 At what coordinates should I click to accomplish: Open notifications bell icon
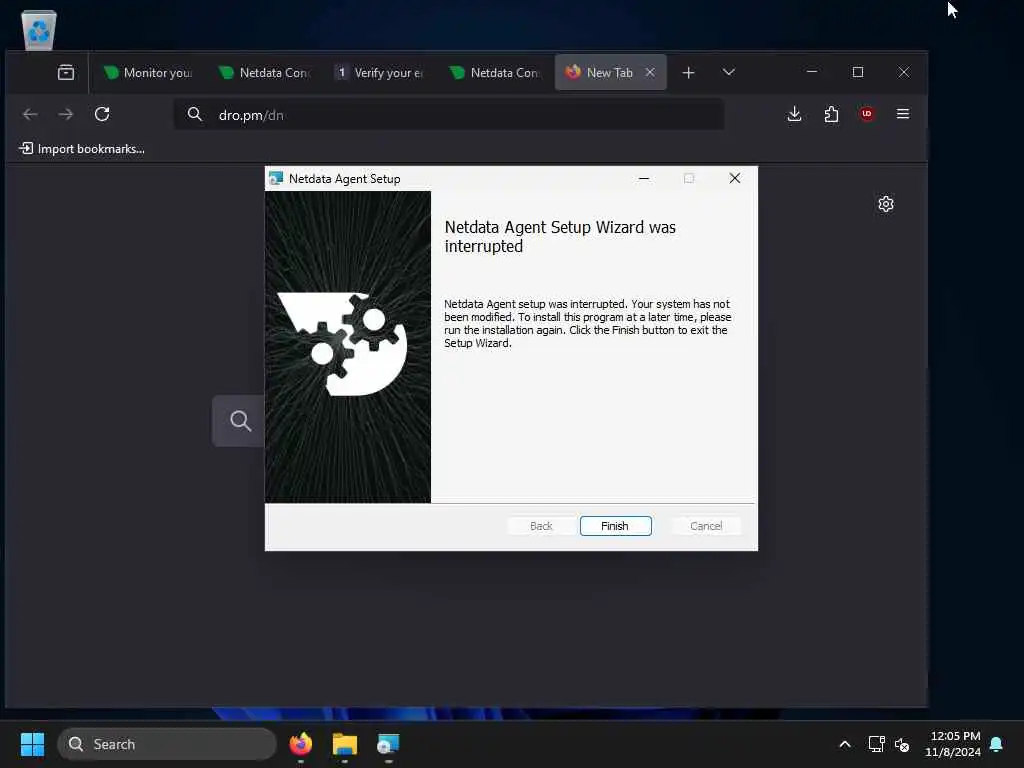click(x=997, y=744)
